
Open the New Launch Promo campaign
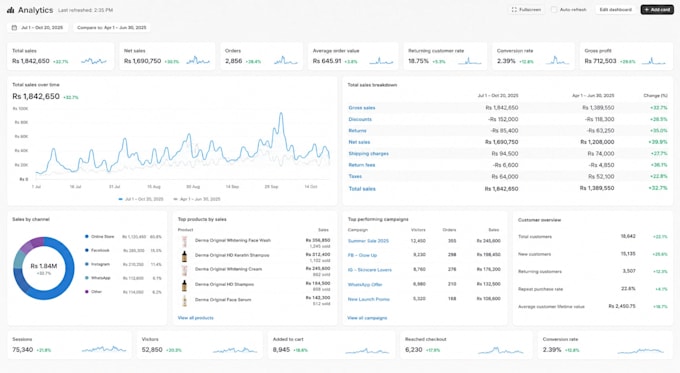(x=369, y=299)
